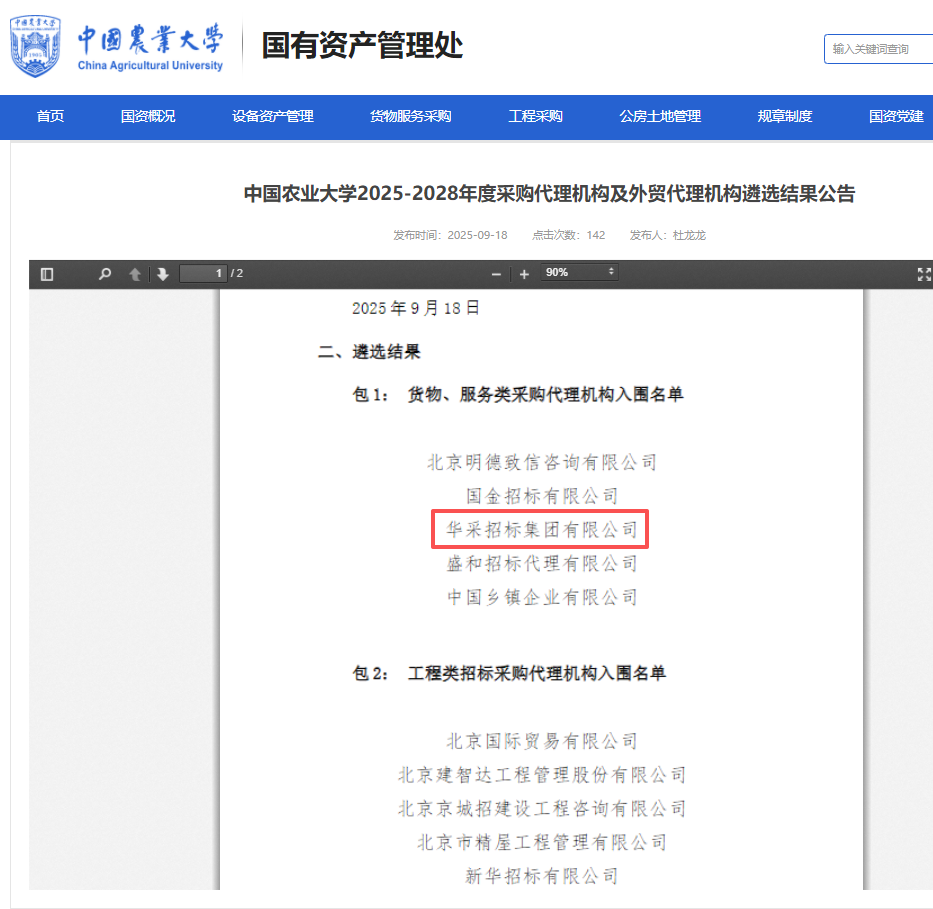Open the 规章制度 navigation item
Screen dimensions: 933x909
coord(785,116)
